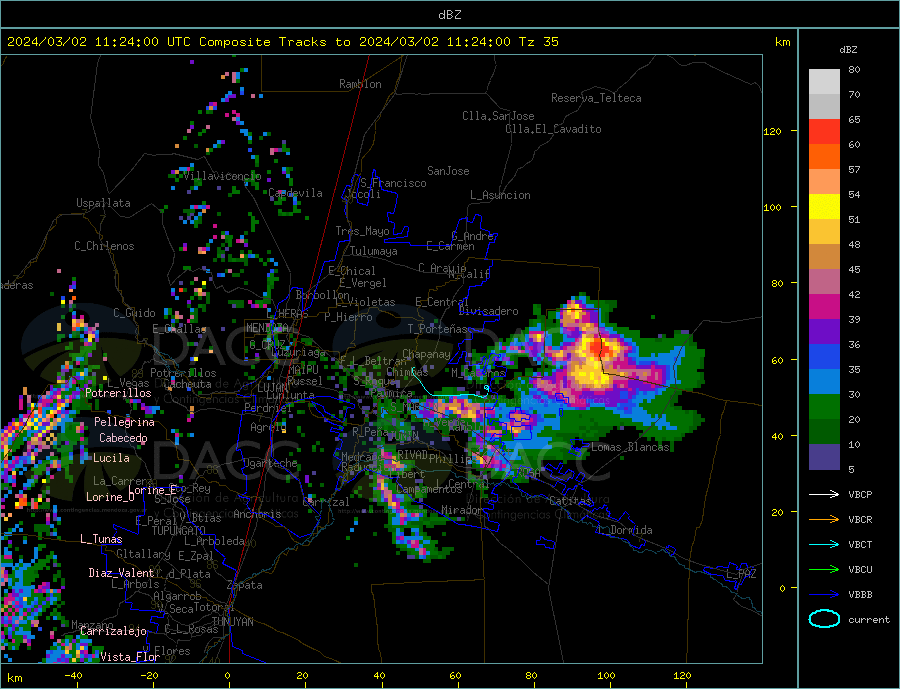Click the 'Tulumaya' map label

pyautogui.click(x=374, y=251)
